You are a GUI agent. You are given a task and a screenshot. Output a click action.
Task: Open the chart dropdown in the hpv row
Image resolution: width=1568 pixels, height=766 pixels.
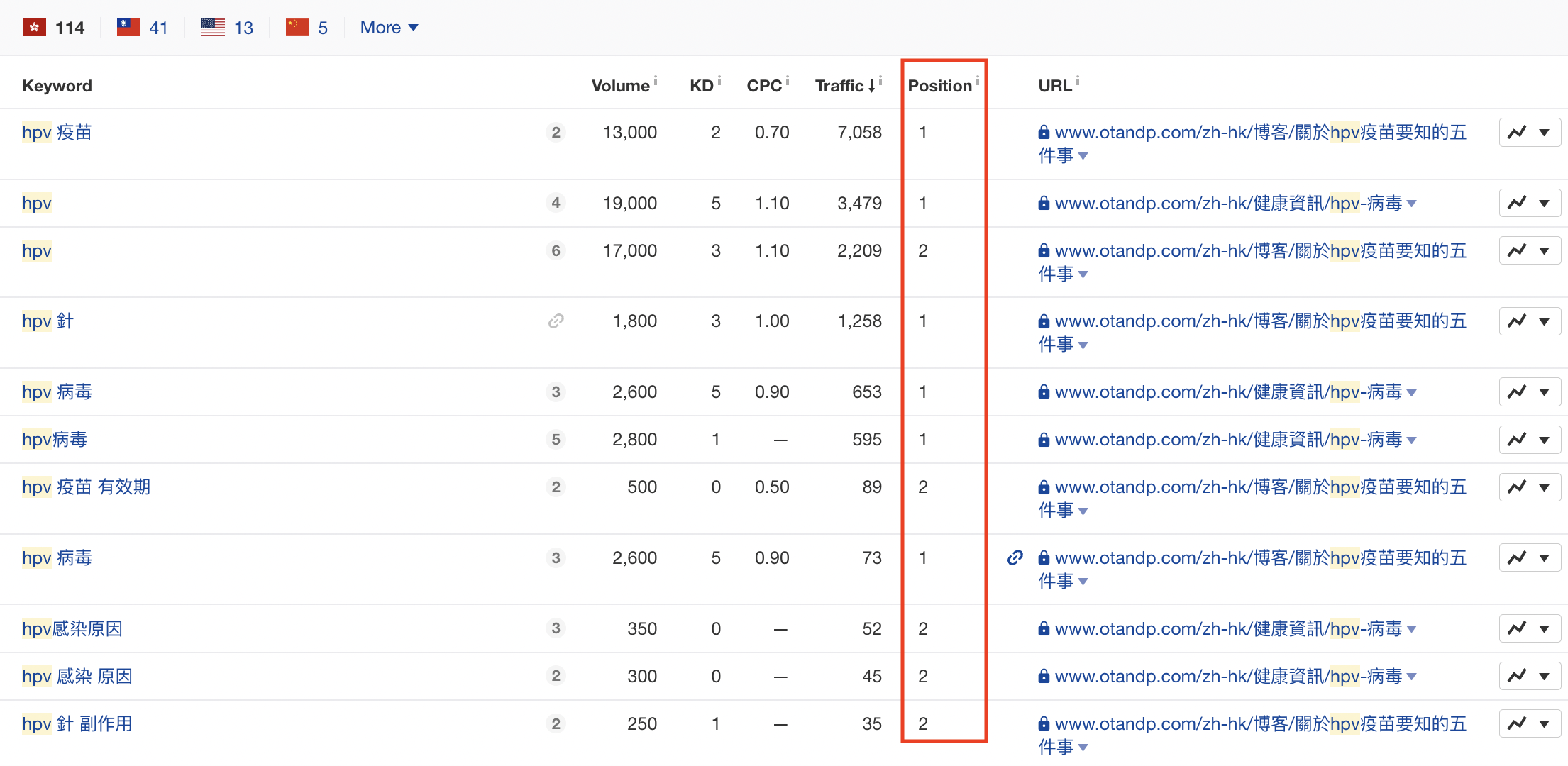click(1545, 203)
